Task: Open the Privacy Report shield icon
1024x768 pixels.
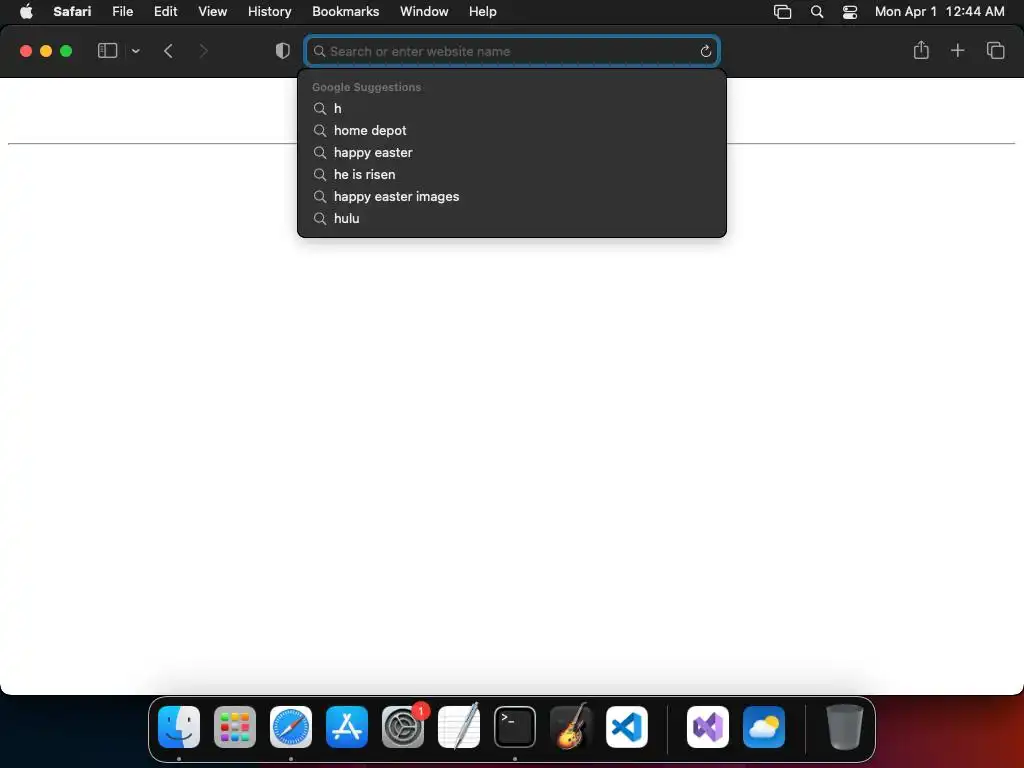Action: (283, 51)
